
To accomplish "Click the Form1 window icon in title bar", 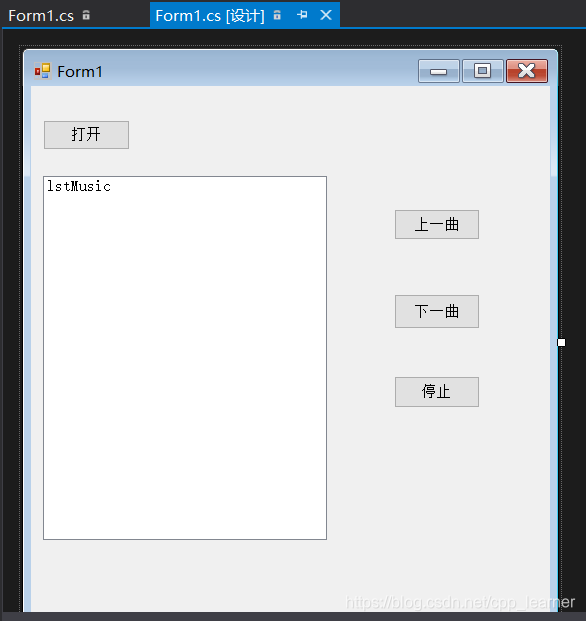I will [42, 71].
